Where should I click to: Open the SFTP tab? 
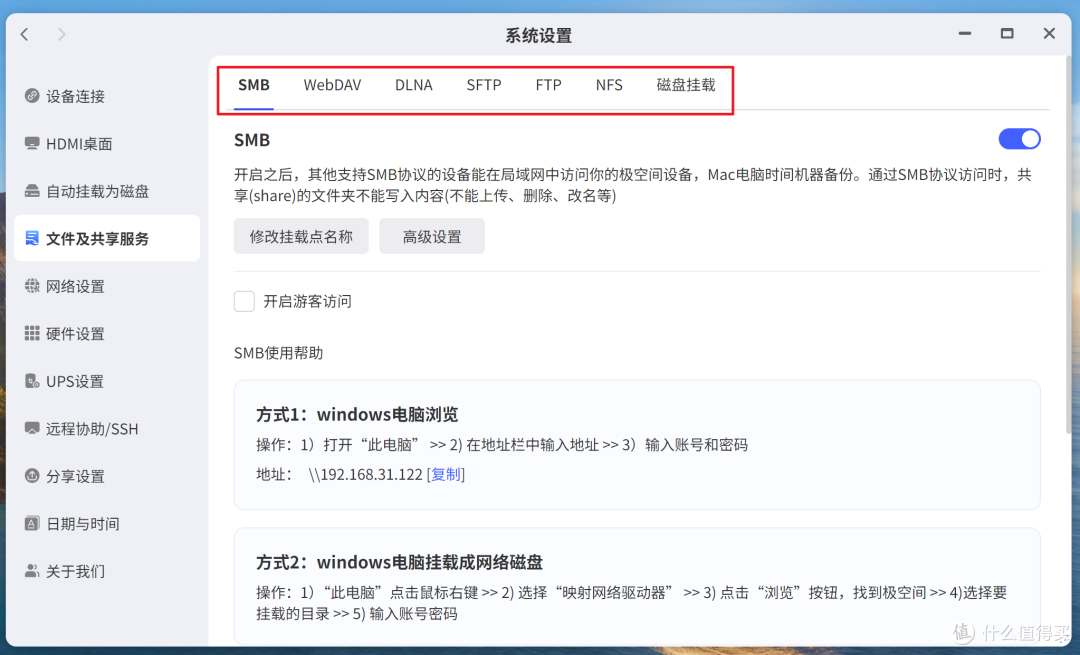point(484,85)
